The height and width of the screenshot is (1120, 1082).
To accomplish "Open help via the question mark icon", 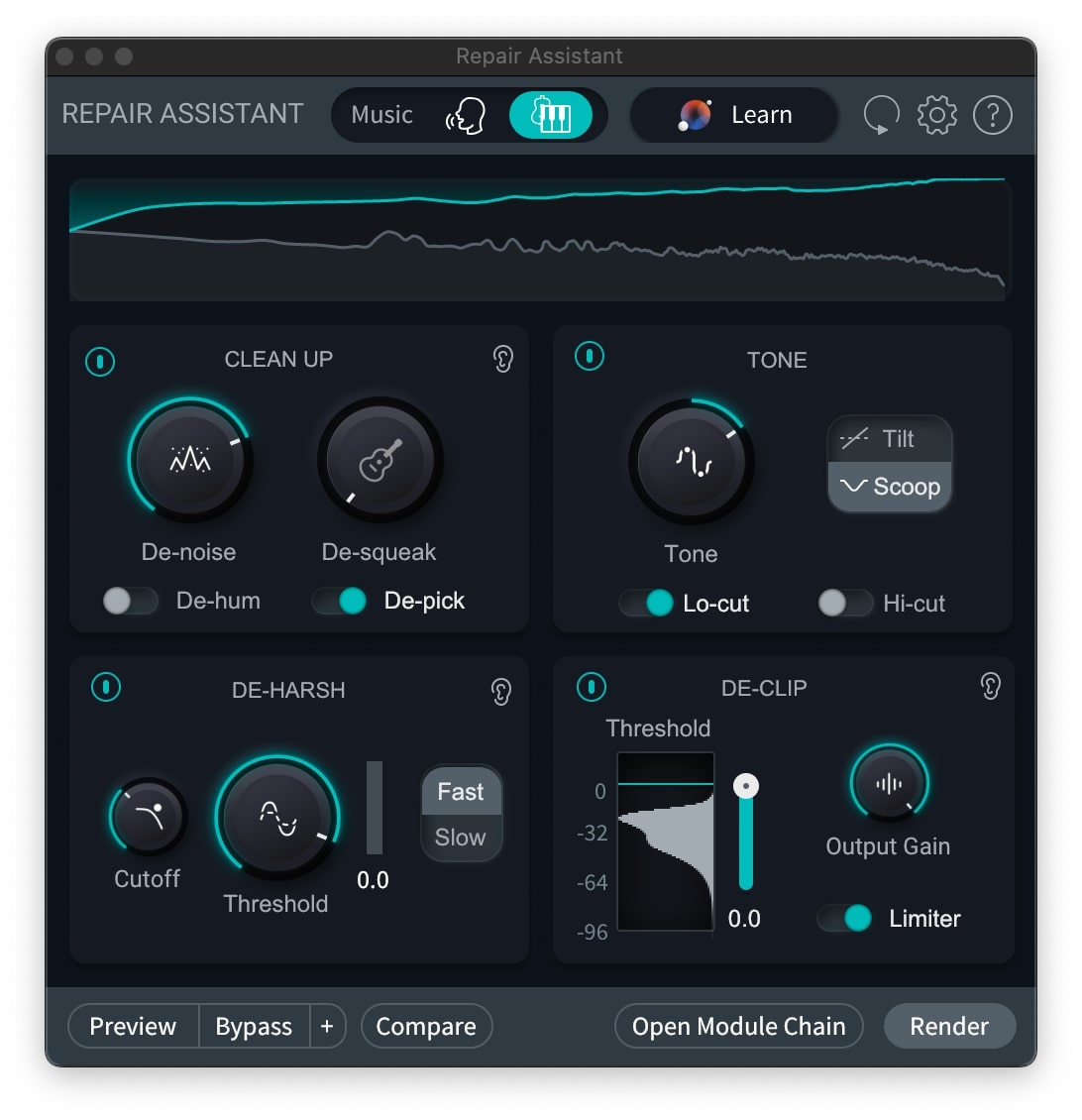I will coord(992,115).
